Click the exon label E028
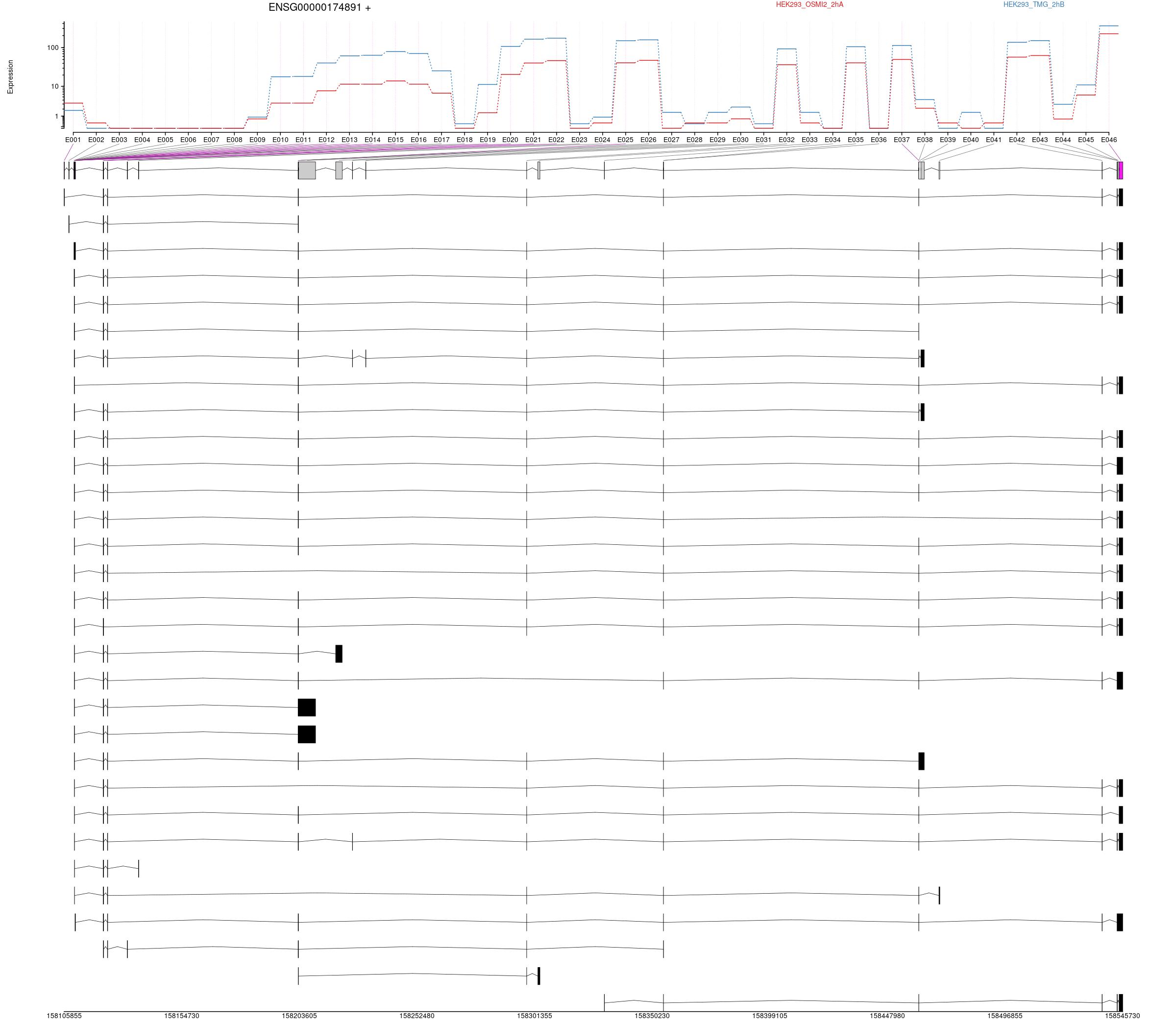 (x=694, y=140)
